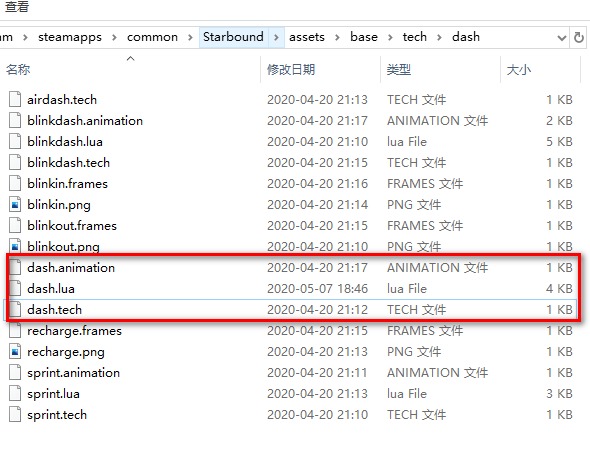Click the blinkdash.lua file icon

tap(15, 141)
